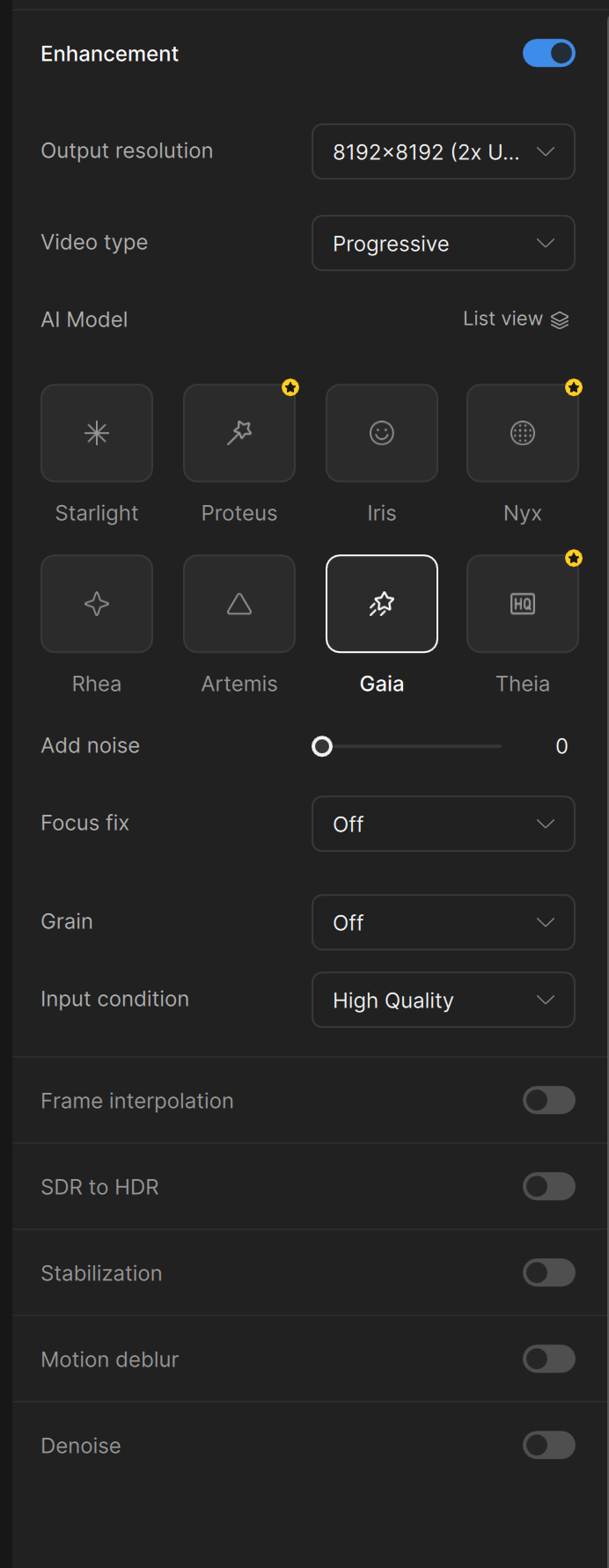The width and height of the screenshot is (609, 1568).
Task: Select the Starlight AI model icon
Action: click(x=97, y=433)
